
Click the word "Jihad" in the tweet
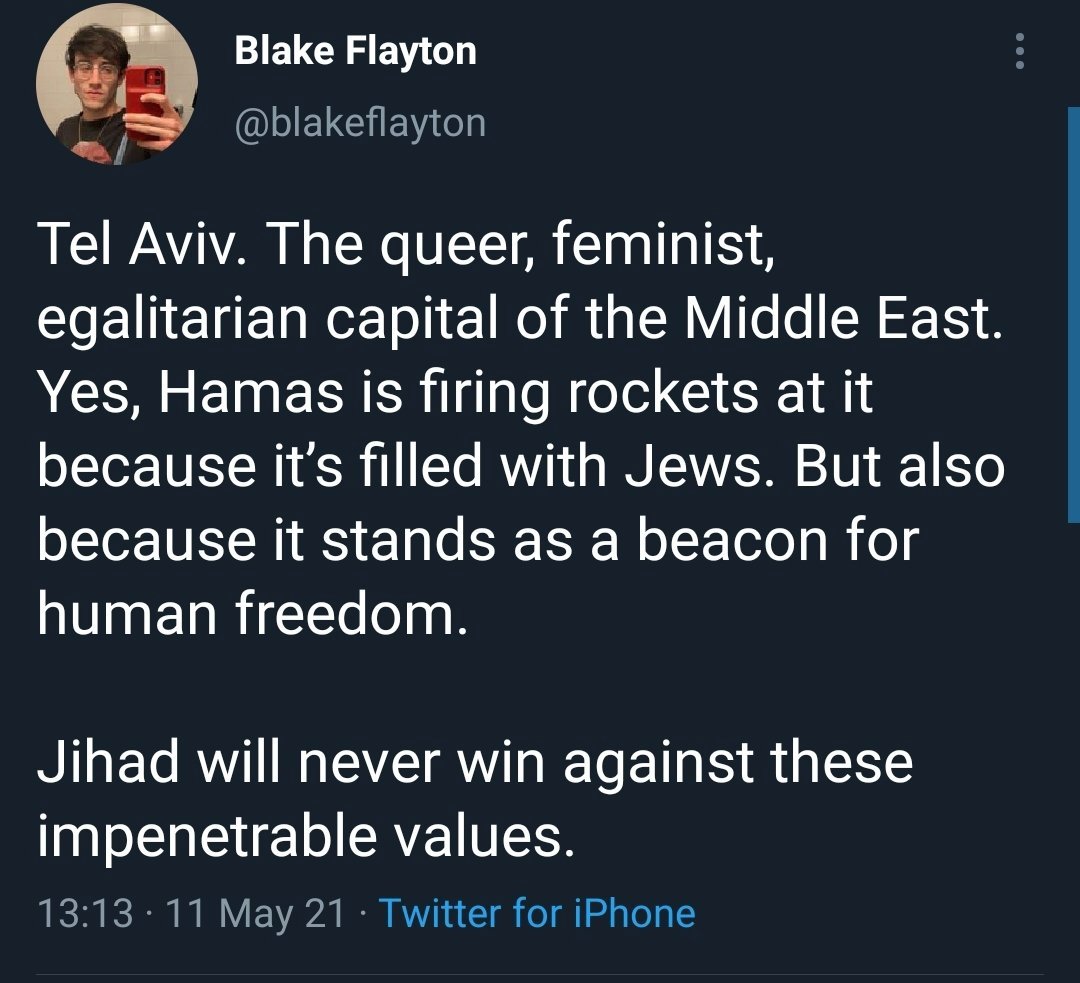pos(109,761)
